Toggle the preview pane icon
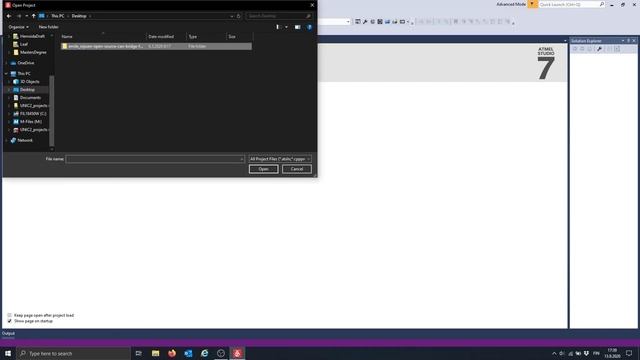The height and width of the screenshot is (360, 640). tap(298, 27)
